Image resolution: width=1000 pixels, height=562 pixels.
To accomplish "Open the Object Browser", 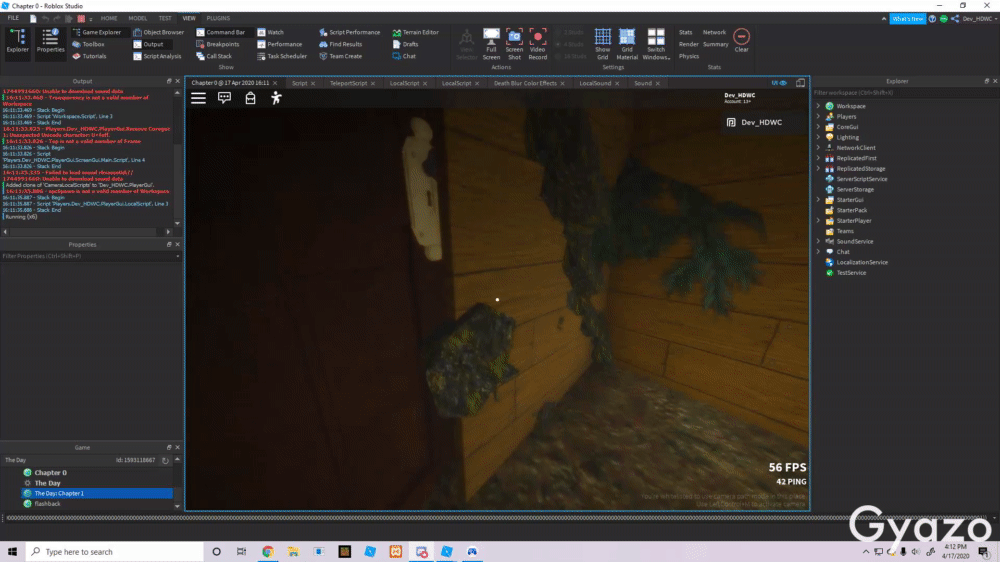I will (158, 32).
